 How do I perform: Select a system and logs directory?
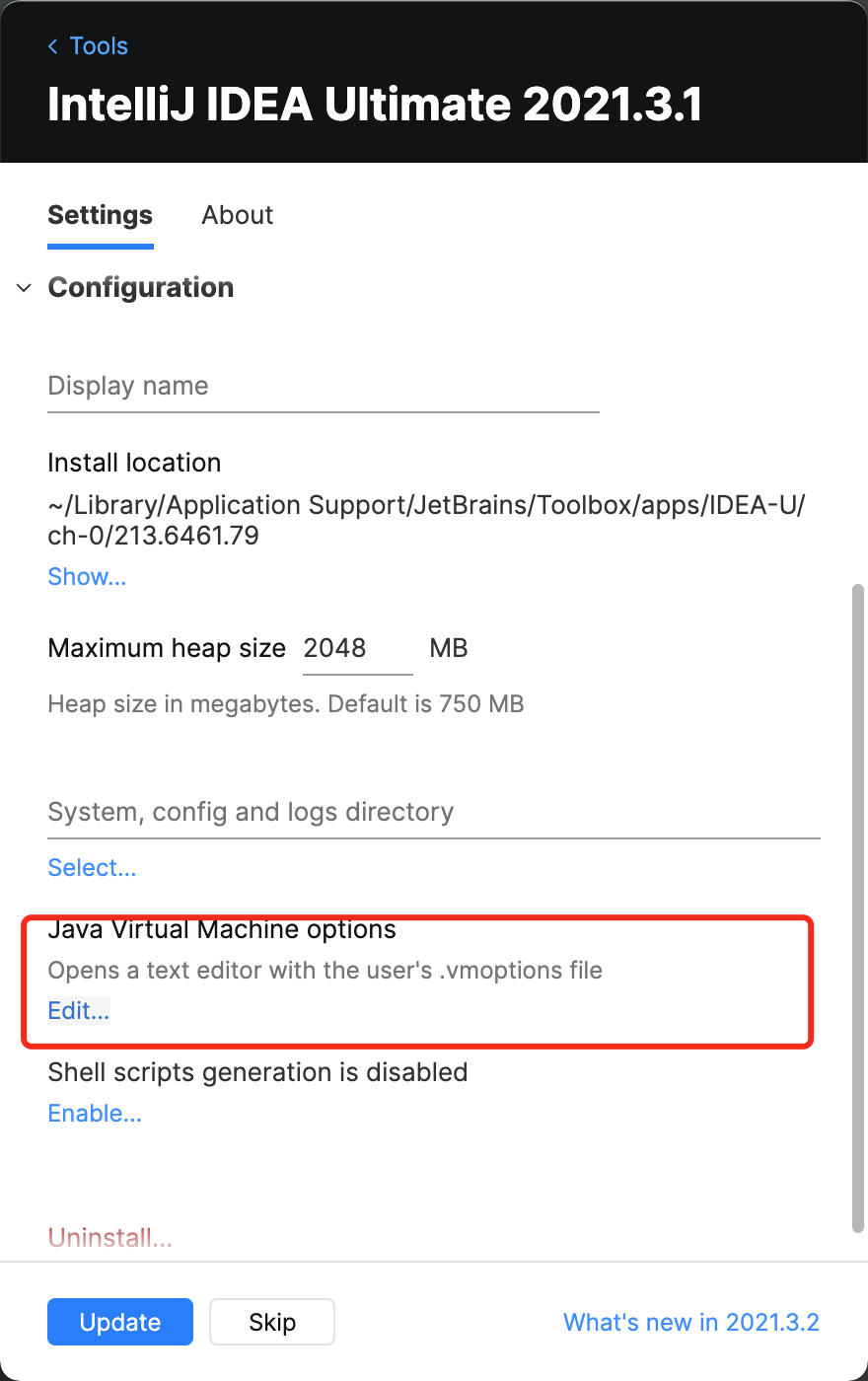point(92,868)
